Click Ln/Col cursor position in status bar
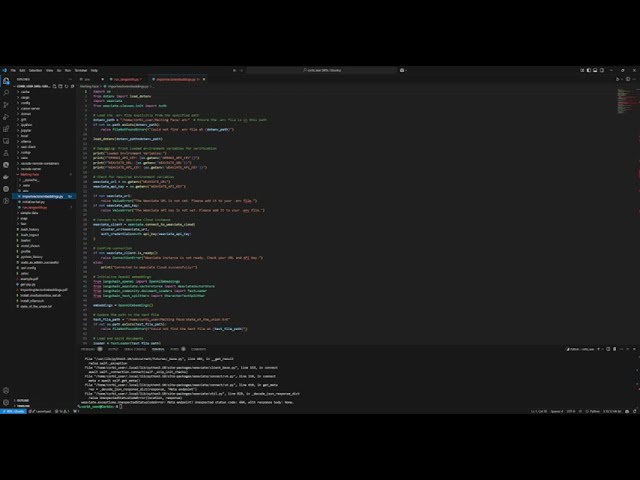The width and height of the screenshot is (640, 480). 539,411
